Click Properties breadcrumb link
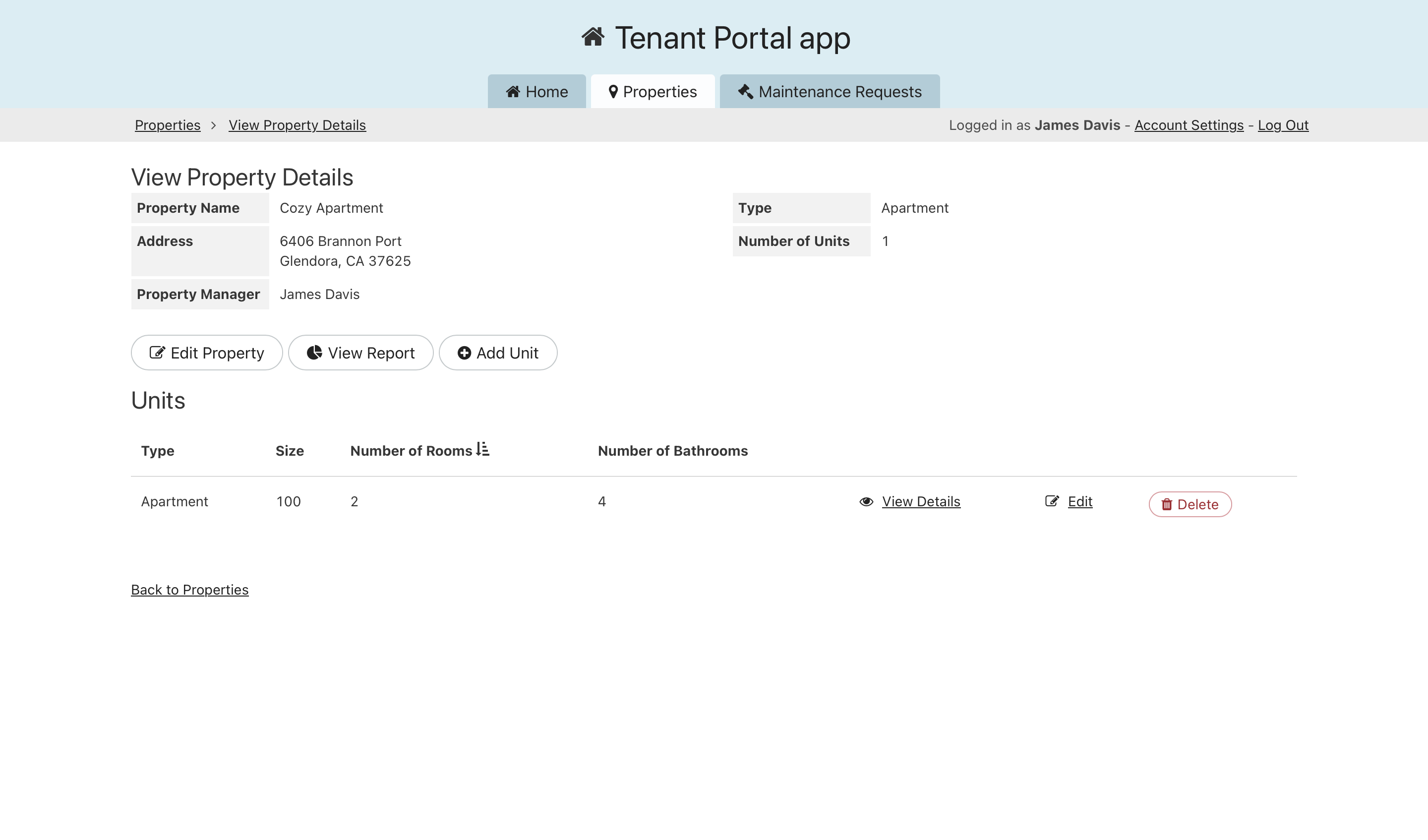This screenshot has width=1428, height=840. pos(168,125)
